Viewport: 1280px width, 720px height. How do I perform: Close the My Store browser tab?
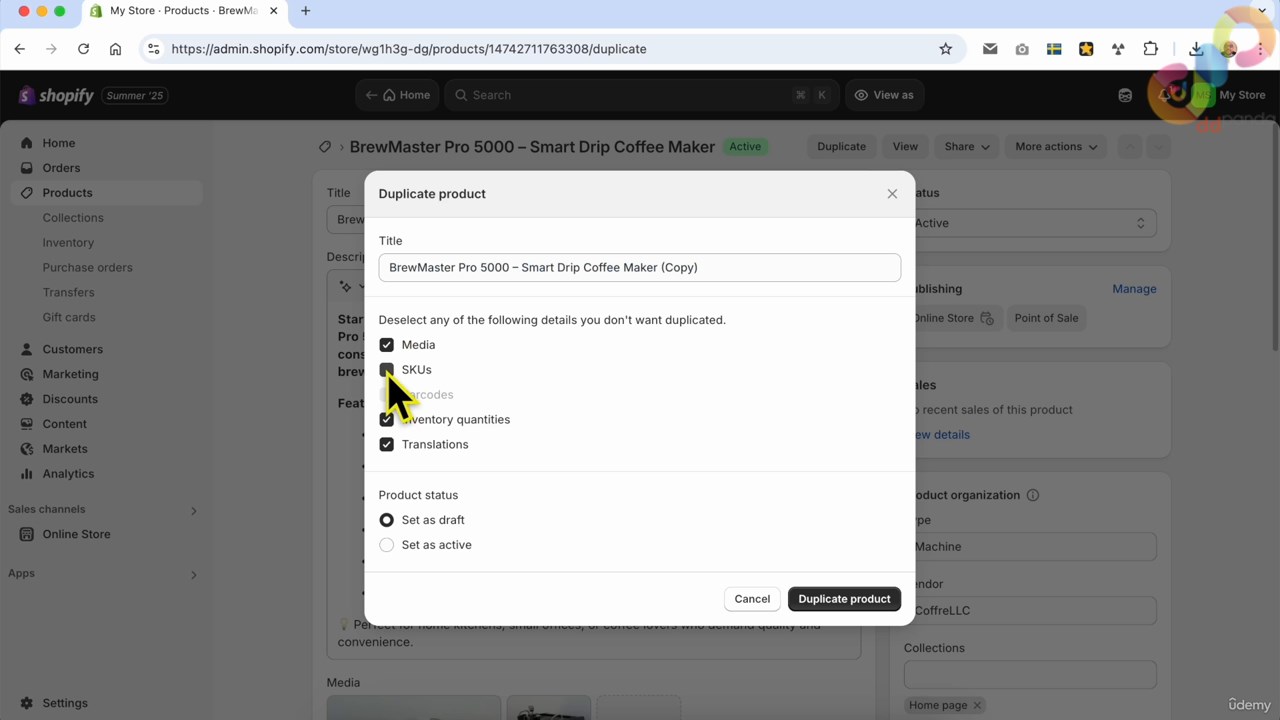pyautogui.click(x=273, y=11)
